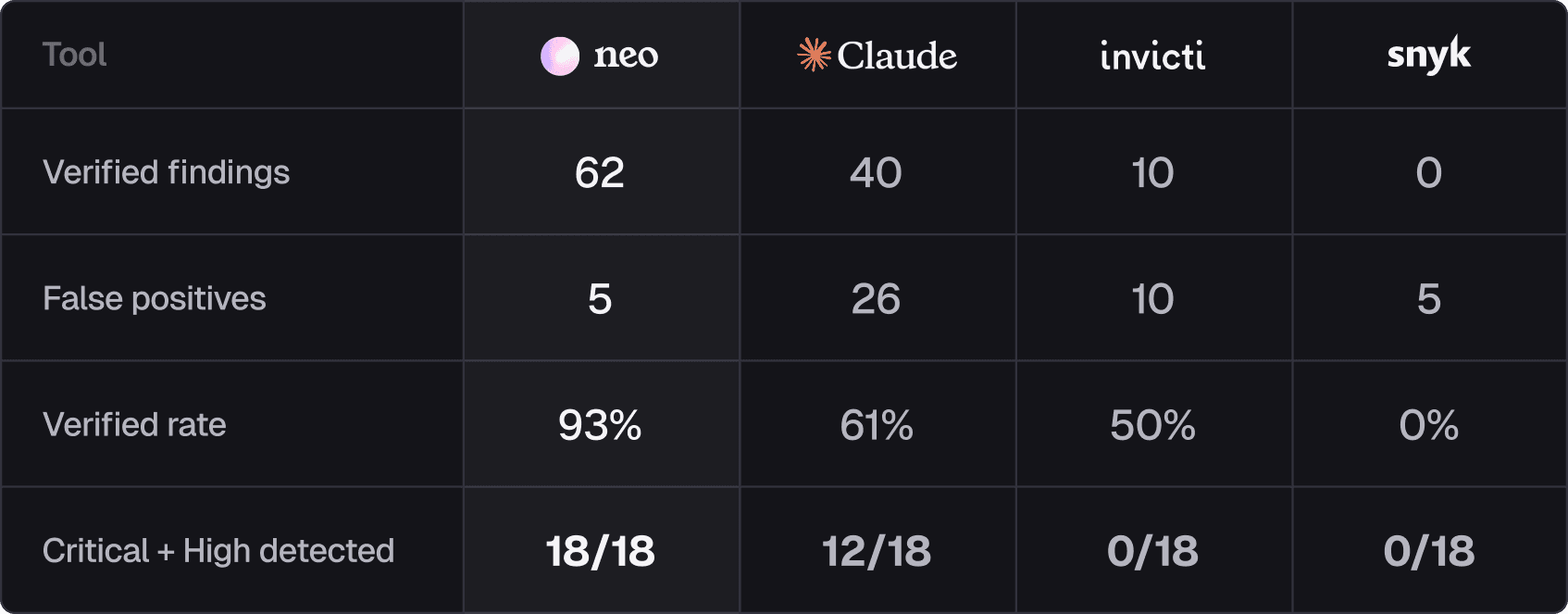Viewport: 1568px width, 614px height.
Task: Click Claude's 61% verified rate
Action: [876, 425]
